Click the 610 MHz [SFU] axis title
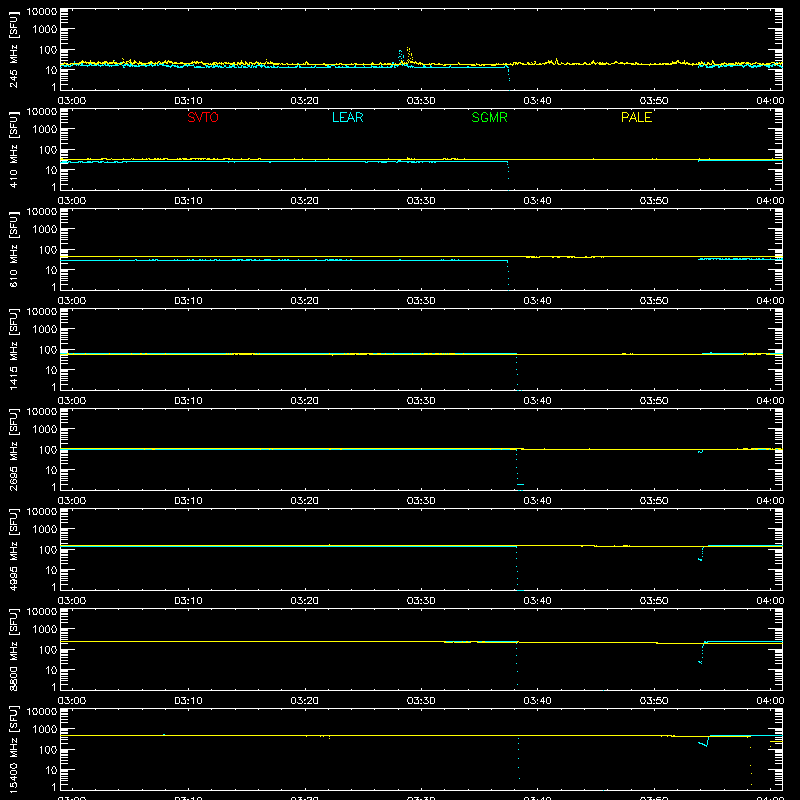Screen dimensions: 800x800 click(x=14, y=249)
